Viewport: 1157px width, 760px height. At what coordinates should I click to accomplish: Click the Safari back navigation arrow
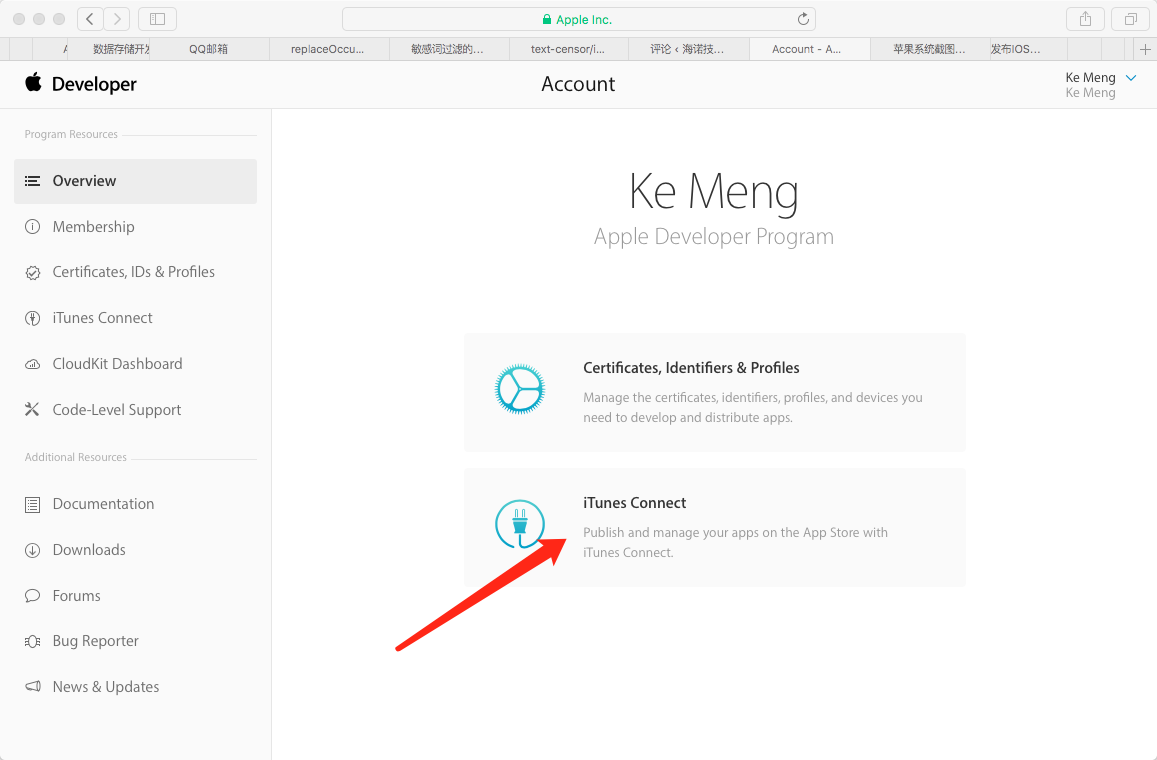90,19
